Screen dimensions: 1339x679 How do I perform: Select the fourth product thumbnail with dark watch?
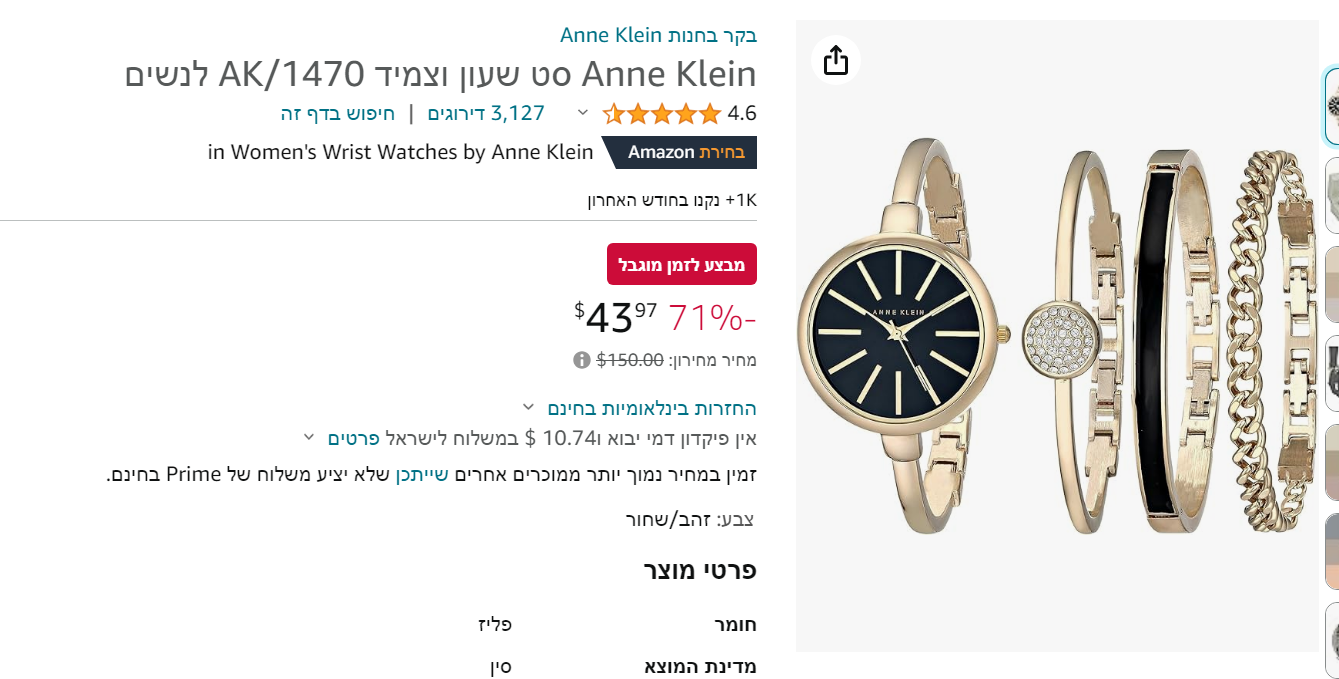click(1332, 374)
